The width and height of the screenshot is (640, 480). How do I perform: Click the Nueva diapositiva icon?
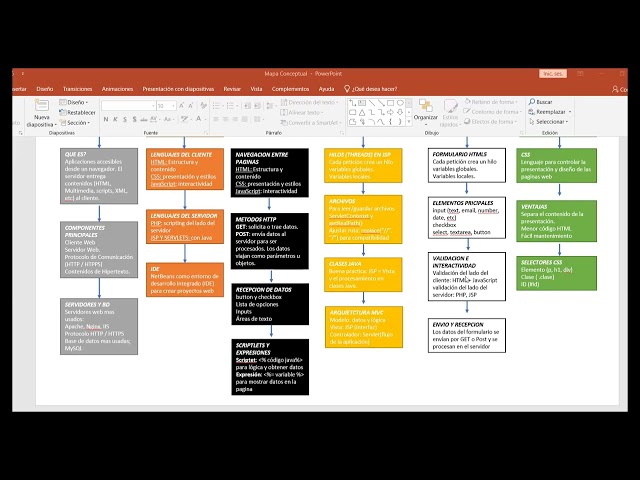pos(41,106)
